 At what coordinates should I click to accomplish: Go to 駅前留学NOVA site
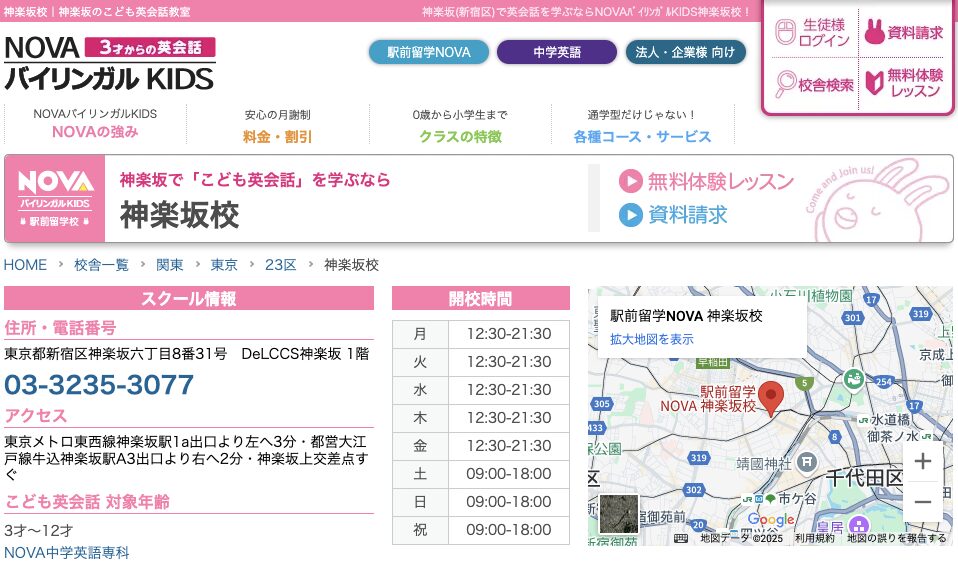tap(429, 53)
